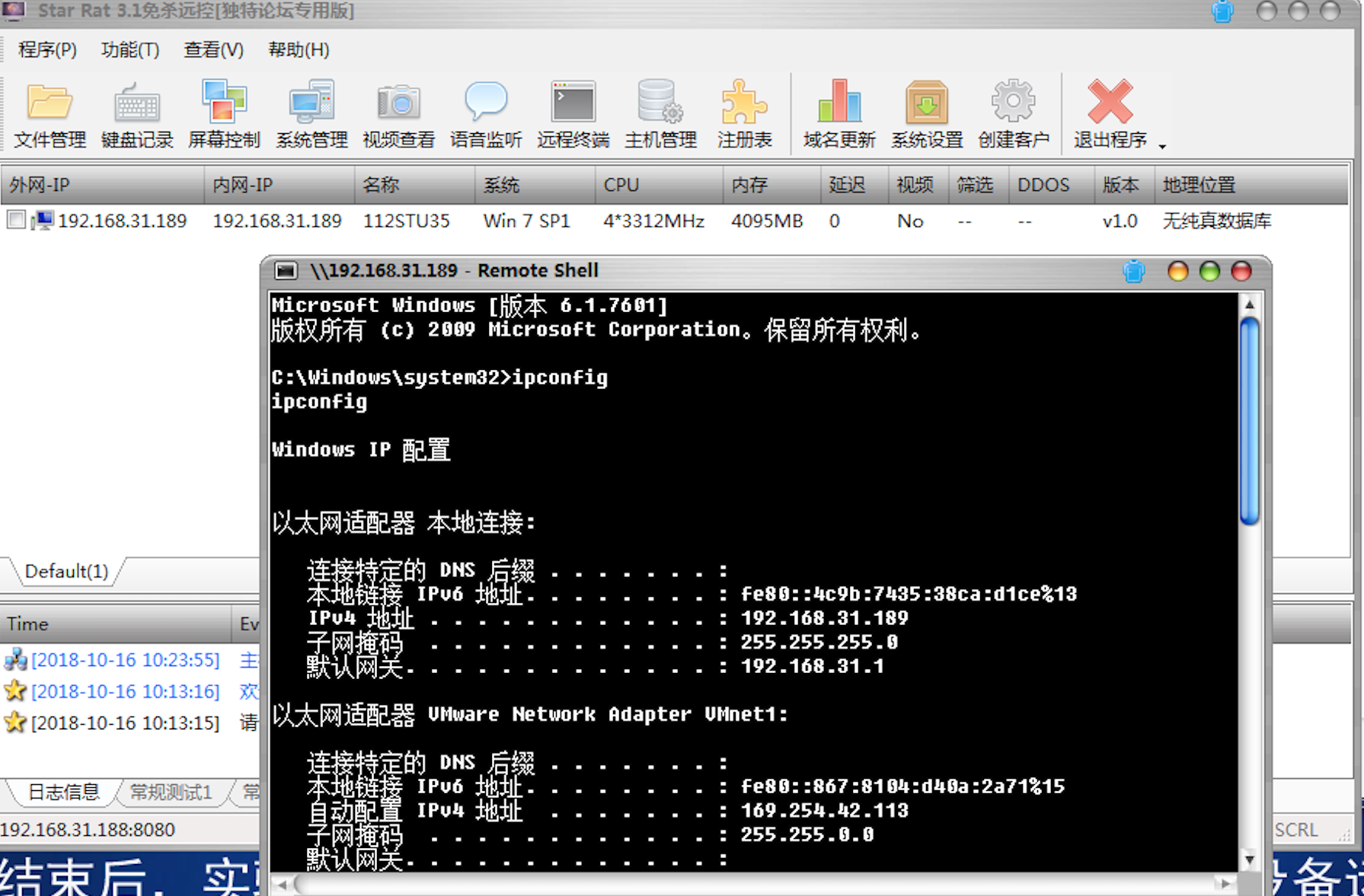Click the Win 7 SP1 system cell
Image resolution: width=1364 pixels, height=896 pixels.
526,221
